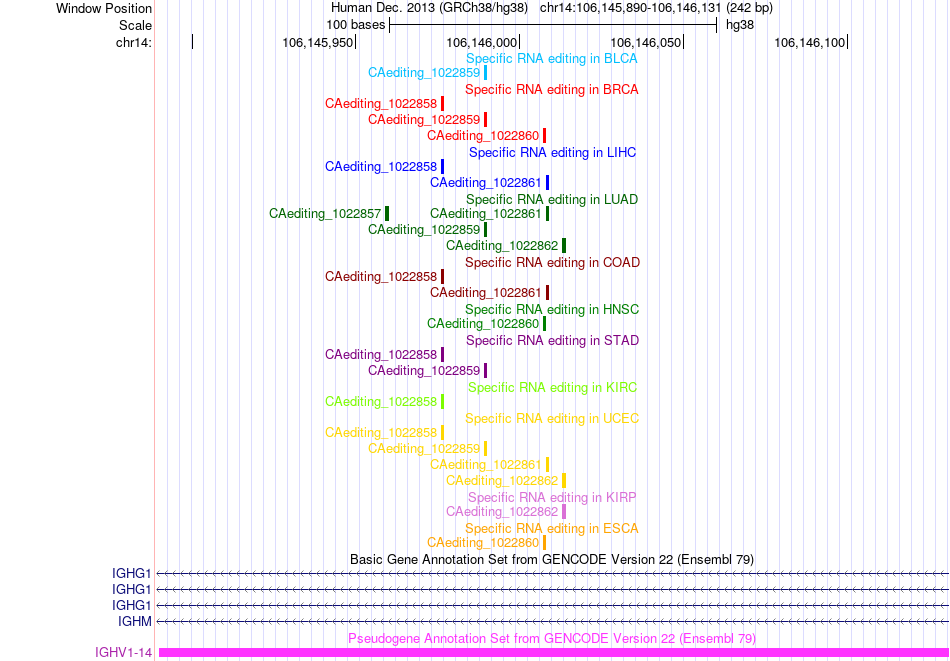
Task: Click the KIRP CAediting_1022862 pink marker
Action: coord(564,511)
